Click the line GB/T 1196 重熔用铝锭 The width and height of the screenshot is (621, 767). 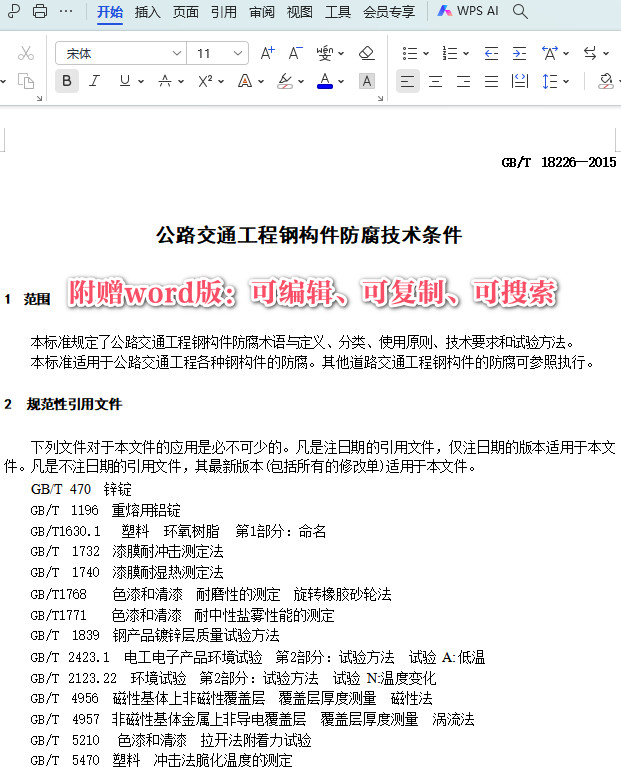tap(105, 510)
